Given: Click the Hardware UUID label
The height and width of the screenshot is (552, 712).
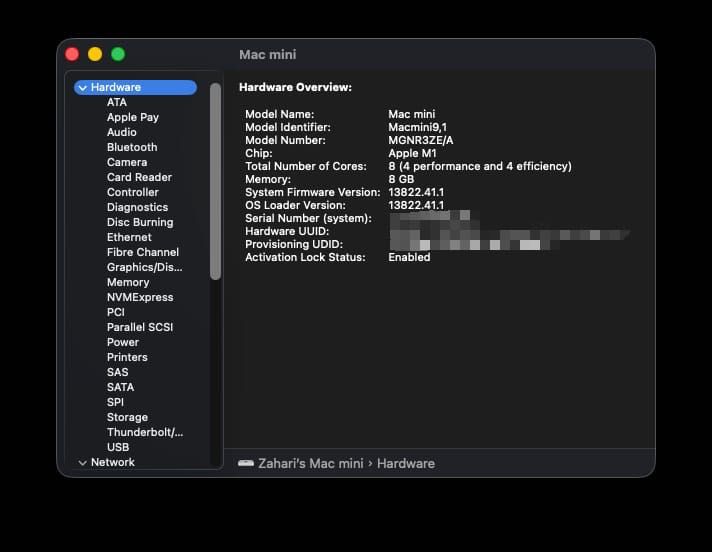Looking at the screenshot, I should [x=287, y=232].
